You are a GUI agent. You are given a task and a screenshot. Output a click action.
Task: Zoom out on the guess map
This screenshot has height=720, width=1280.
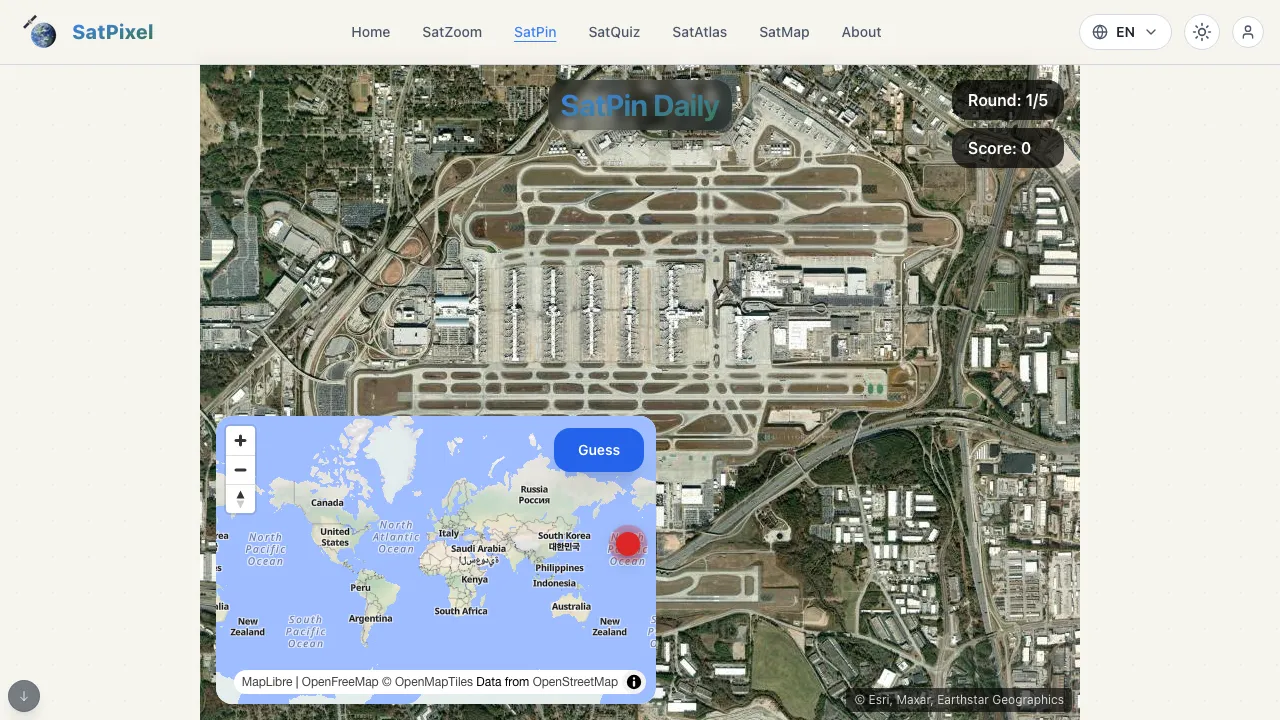(240, 470)
